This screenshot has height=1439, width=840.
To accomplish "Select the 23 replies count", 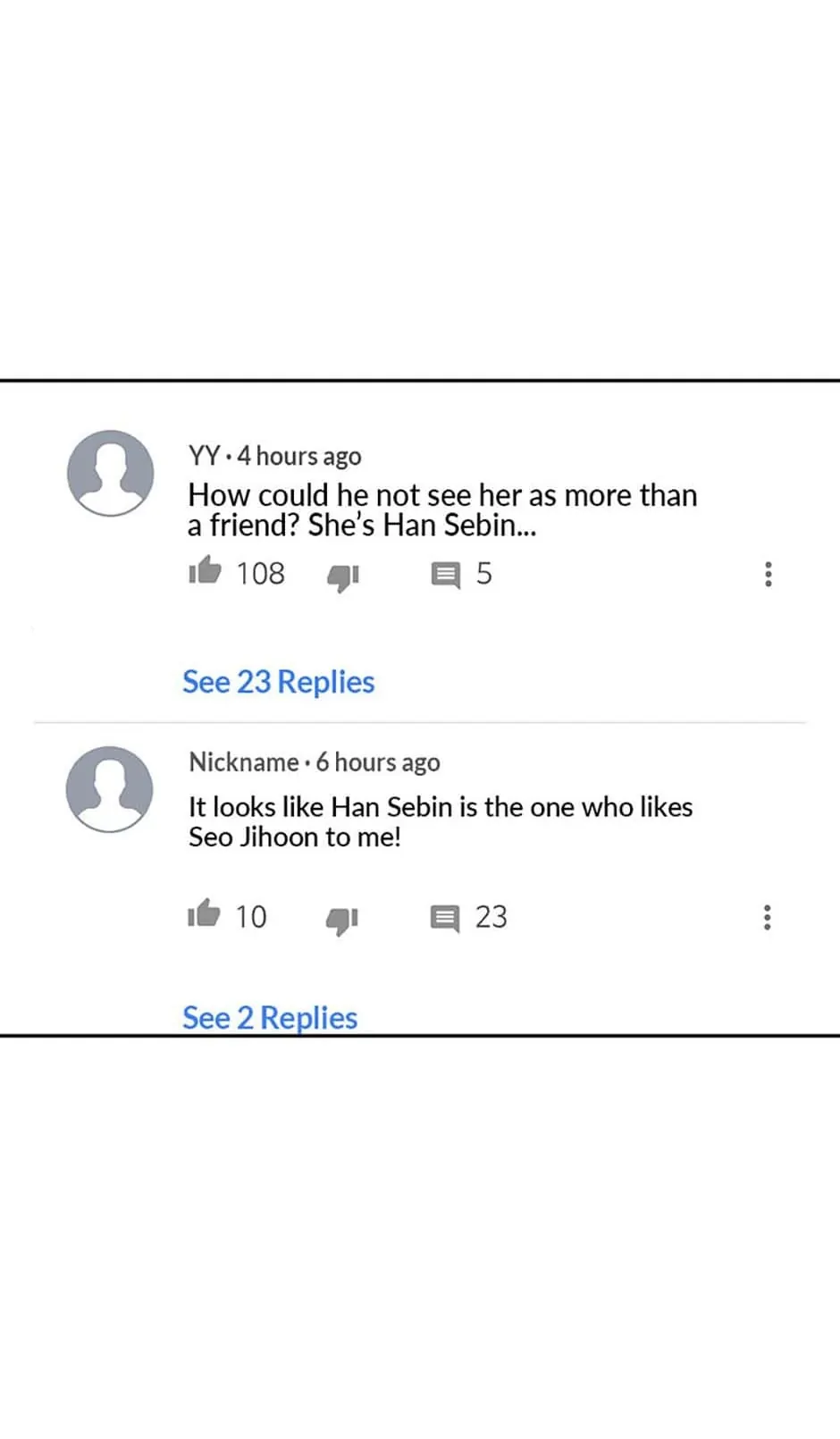I will click(x=491, y=917).
